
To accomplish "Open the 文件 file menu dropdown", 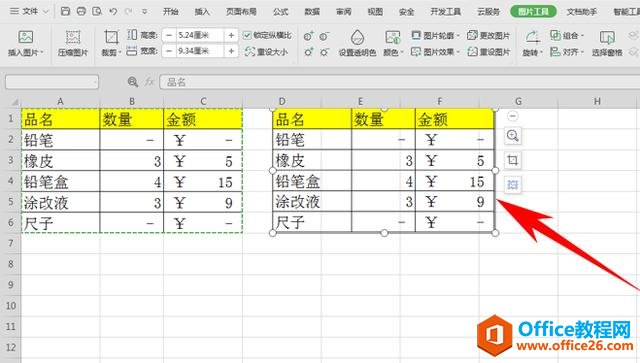I will point(29,11).
